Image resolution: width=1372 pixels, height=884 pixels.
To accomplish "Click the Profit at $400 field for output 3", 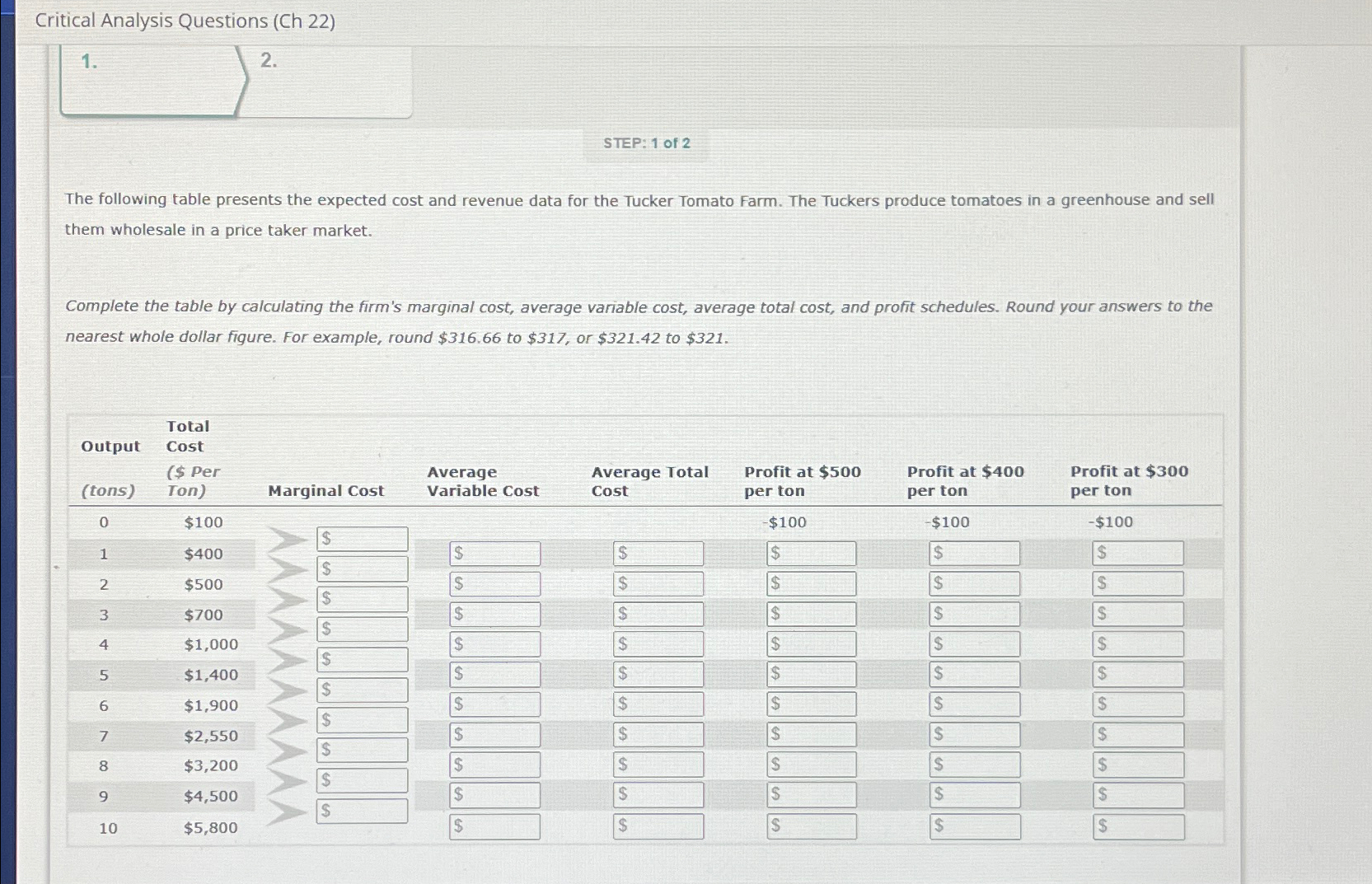I will (x=975, y=613).
